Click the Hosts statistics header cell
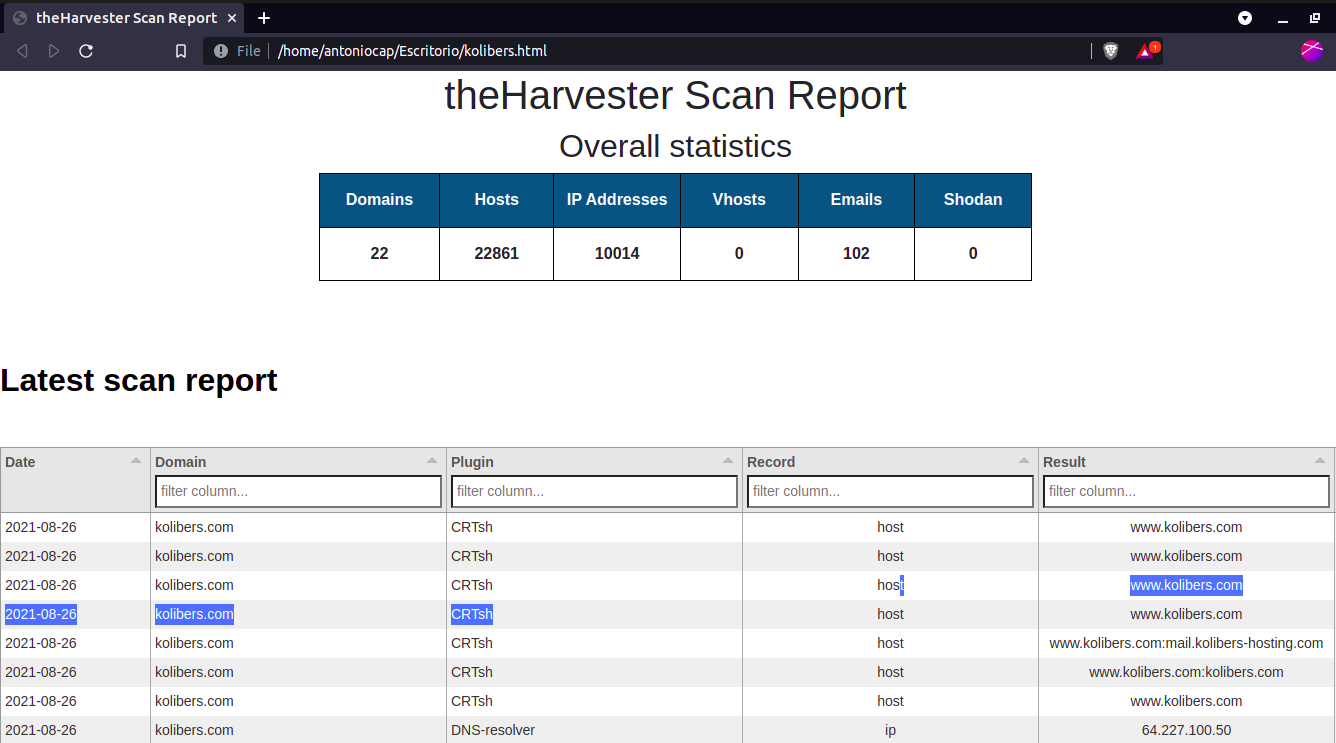The width and height of the screenshot is (1336, 743). tap(496, 200)
